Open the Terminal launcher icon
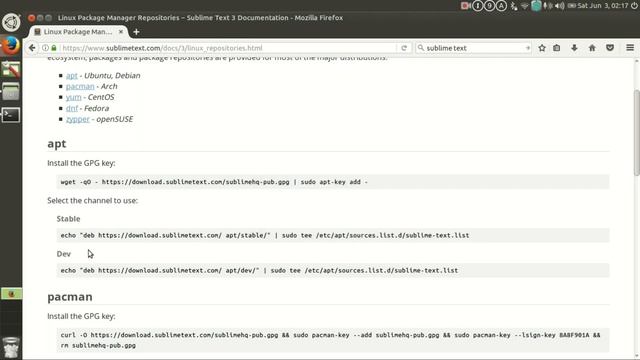 coord(11,115)
